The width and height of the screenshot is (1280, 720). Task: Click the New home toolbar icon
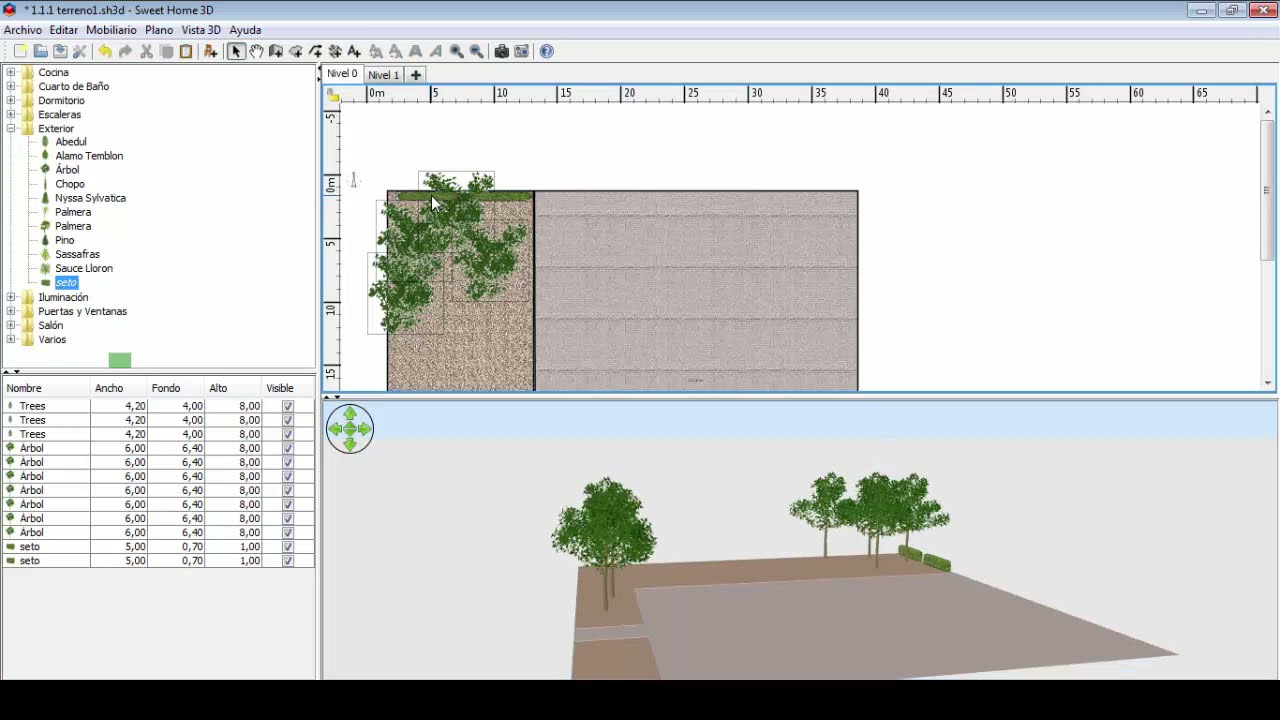[20, 51]
